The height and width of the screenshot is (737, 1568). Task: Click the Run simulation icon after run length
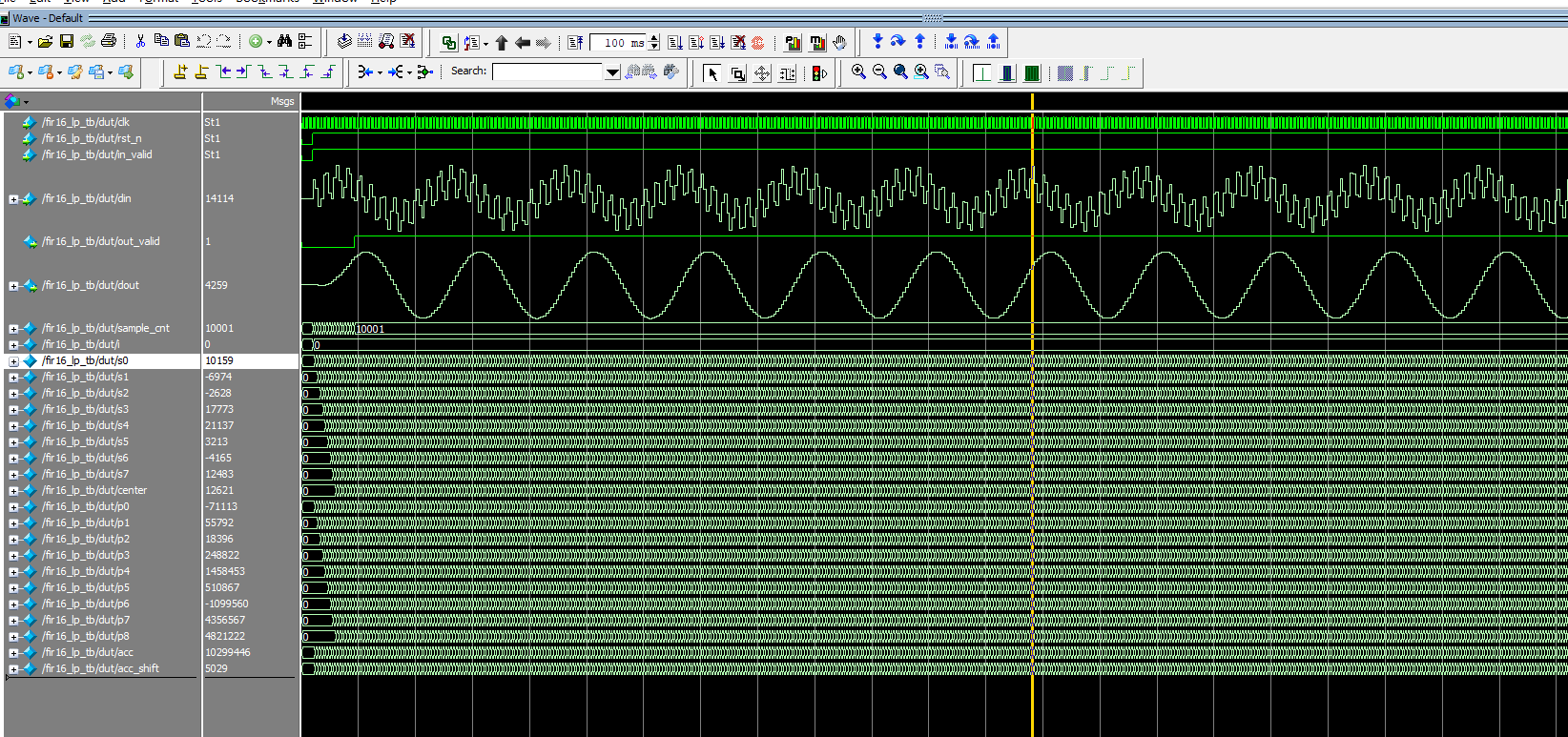click(675, 43)
